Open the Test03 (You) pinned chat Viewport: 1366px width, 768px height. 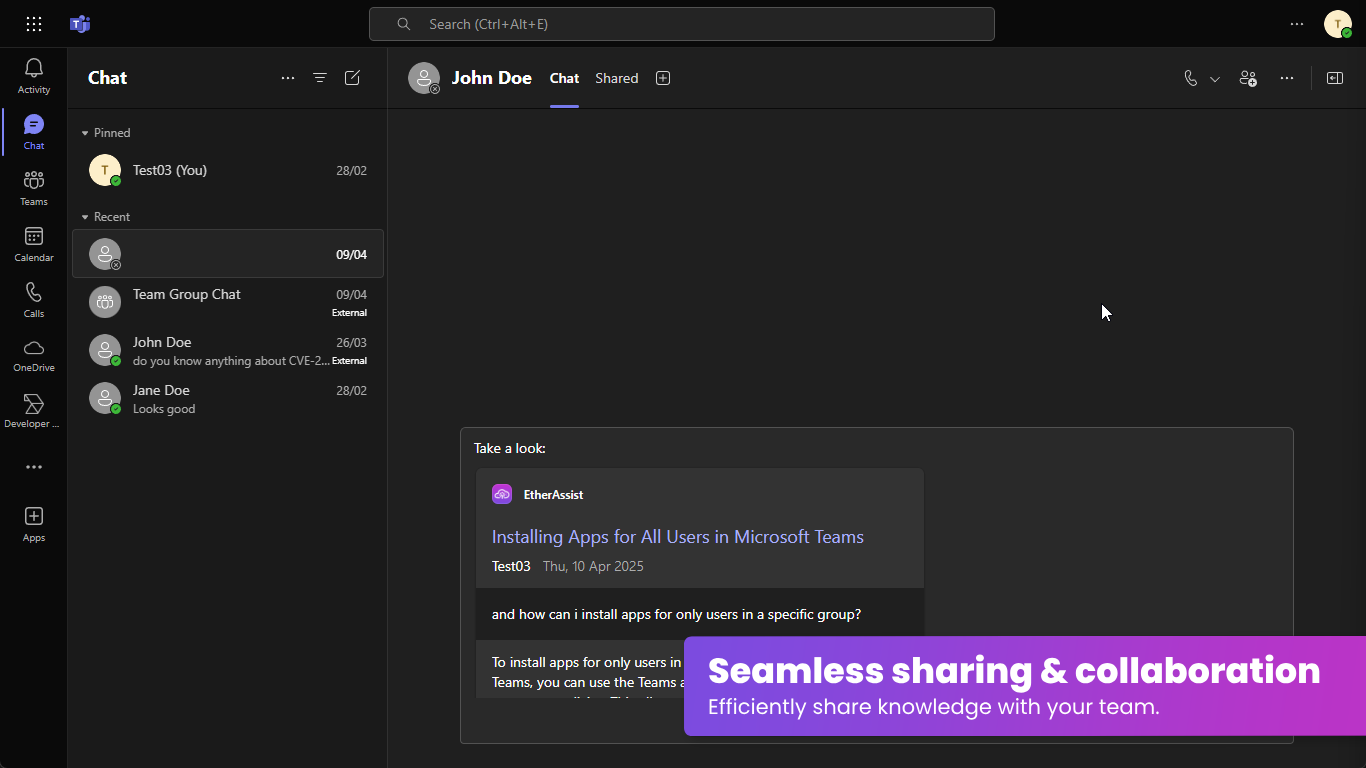pos(228,170)
